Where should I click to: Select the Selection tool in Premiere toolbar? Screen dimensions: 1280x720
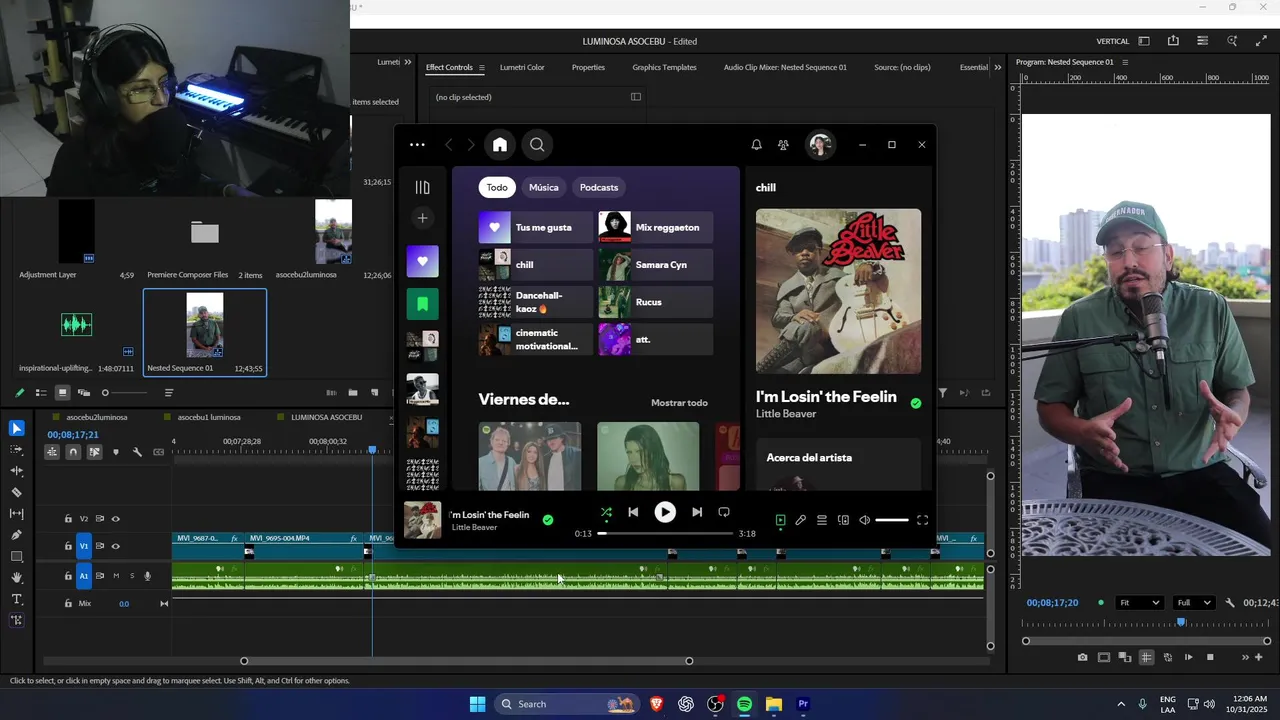(17, 428)
